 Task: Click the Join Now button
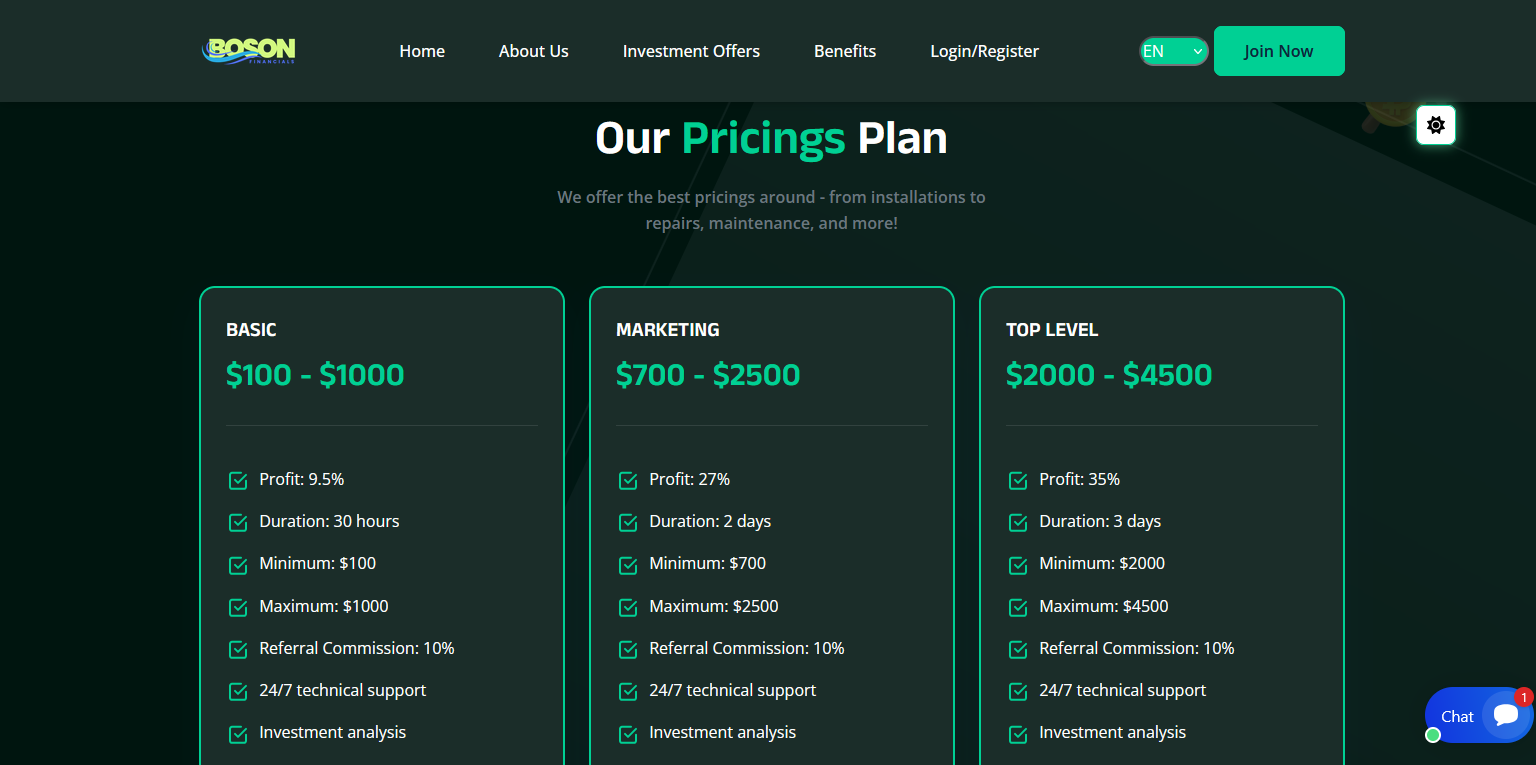click(1279, 51)
